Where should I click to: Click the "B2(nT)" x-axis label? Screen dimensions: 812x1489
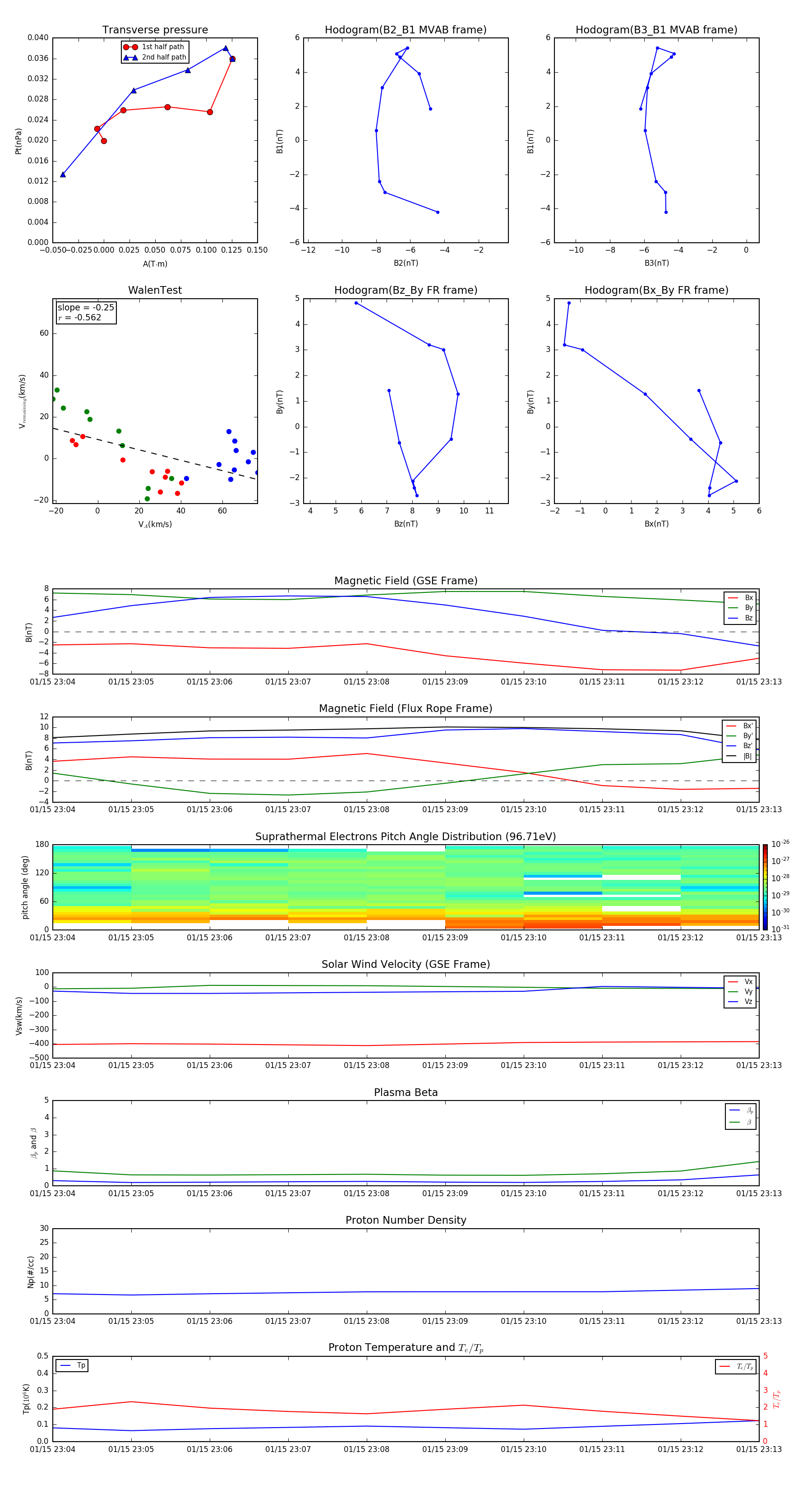tap(406, 263)
